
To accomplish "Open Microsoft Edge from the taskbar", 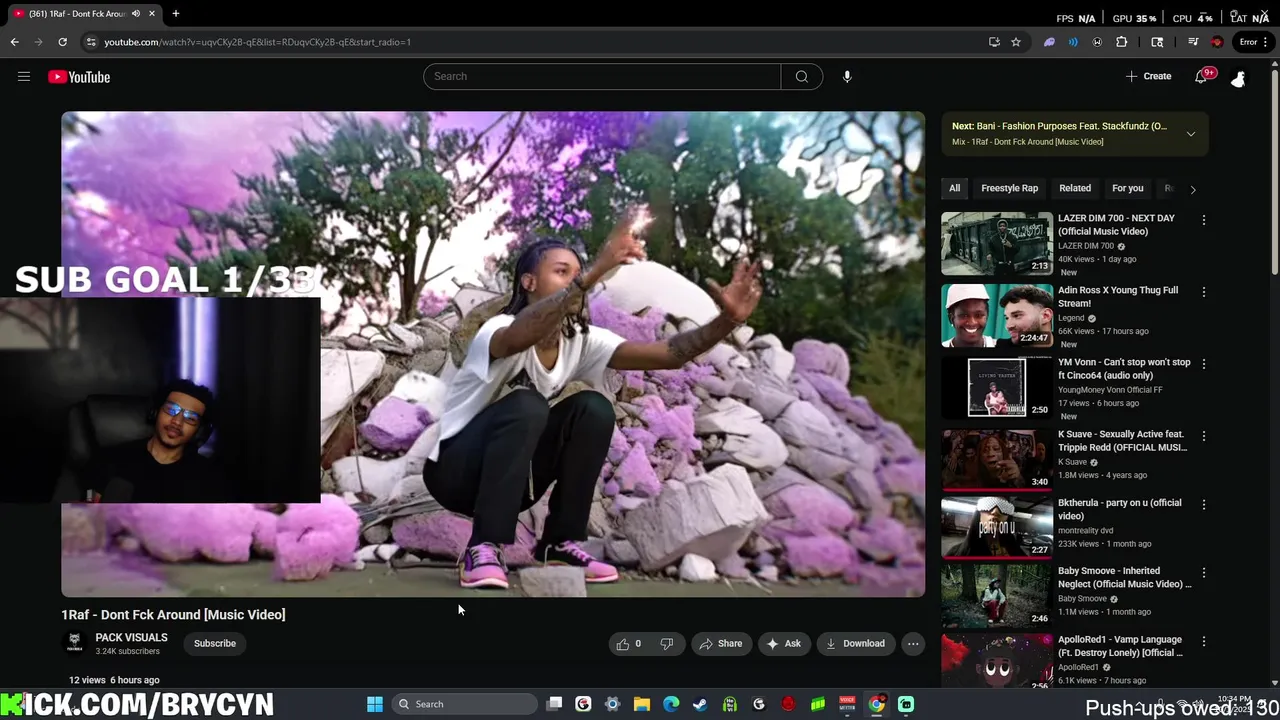I will click(671, 704).
